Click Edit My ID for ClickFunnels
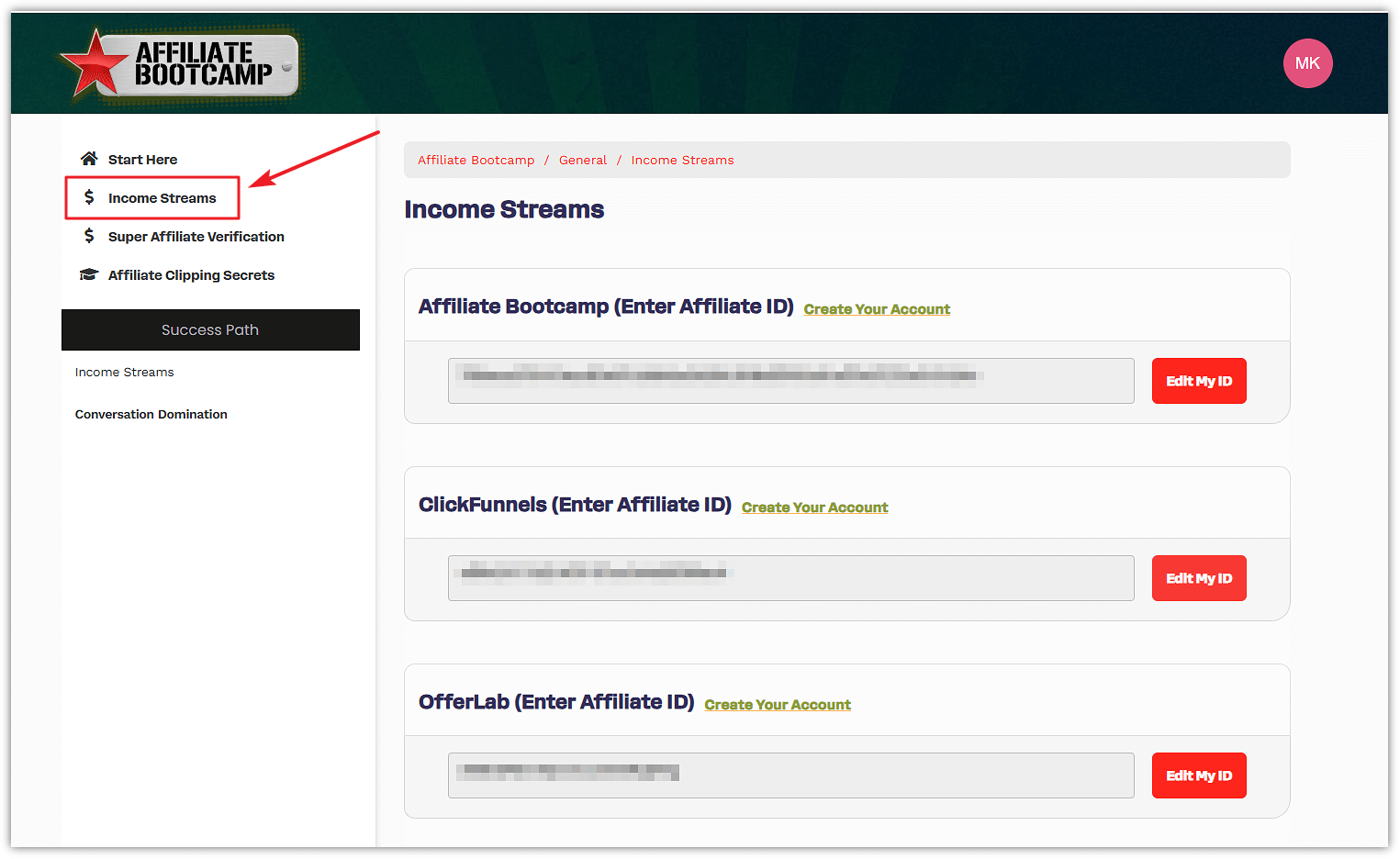Viewport: 1400px width, 859px height. pyautogui.click(x=1199, y=578)
